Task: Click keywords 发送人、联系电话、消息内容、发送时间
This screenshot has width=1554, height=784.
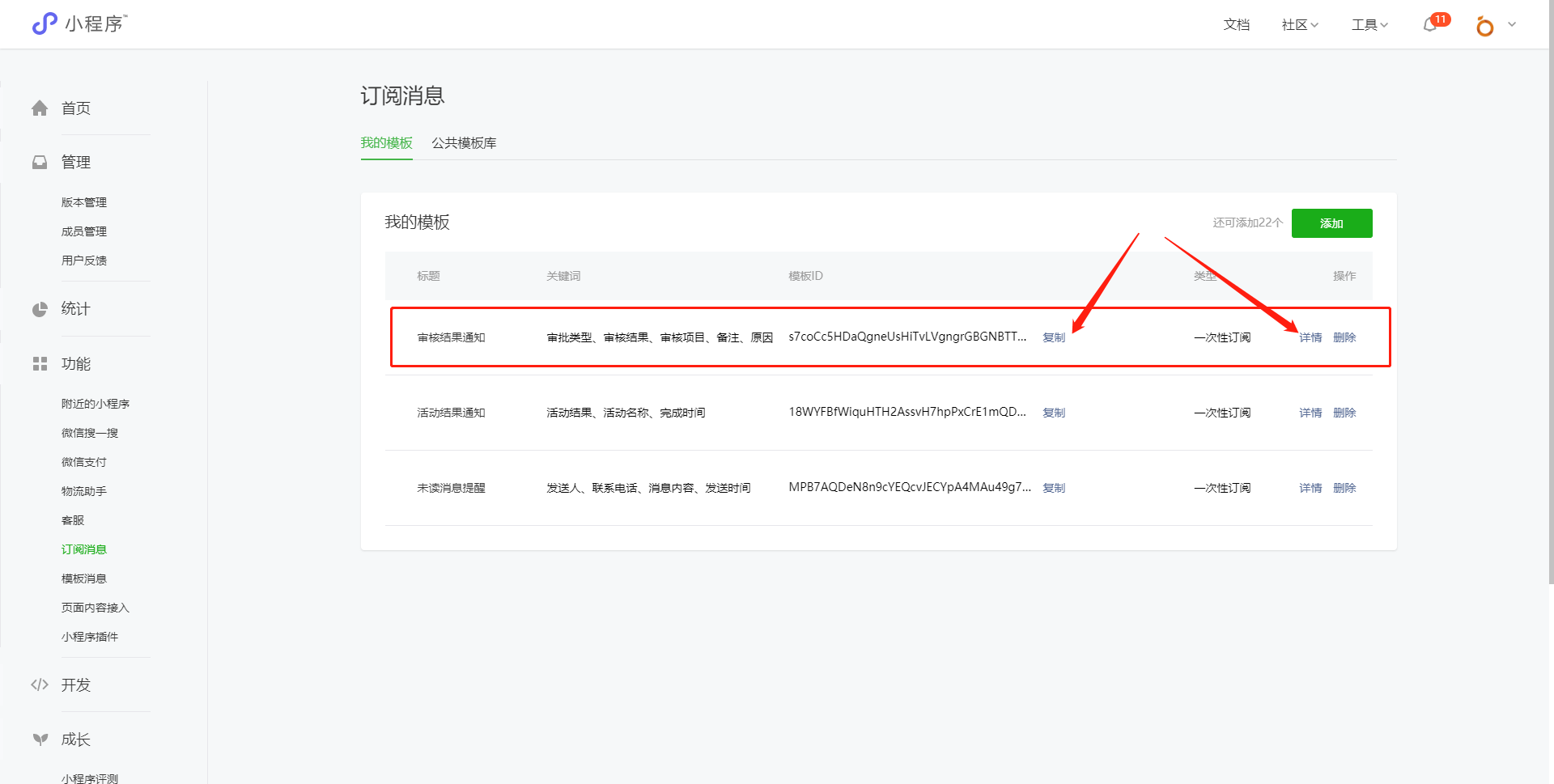Action: click(648, 488)
